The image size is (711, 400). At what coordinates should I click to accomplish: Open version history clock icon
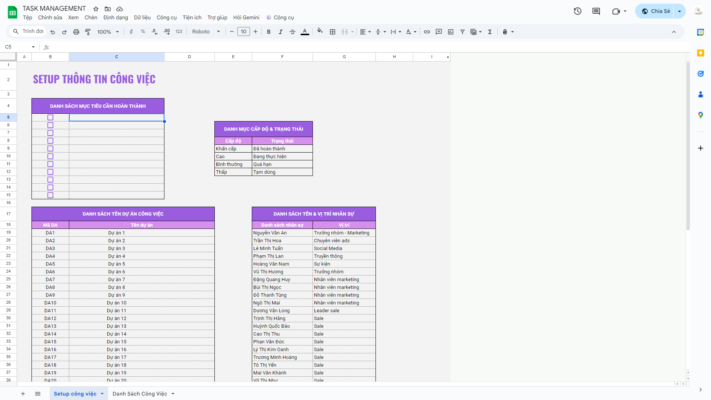[x=577, y=11]
